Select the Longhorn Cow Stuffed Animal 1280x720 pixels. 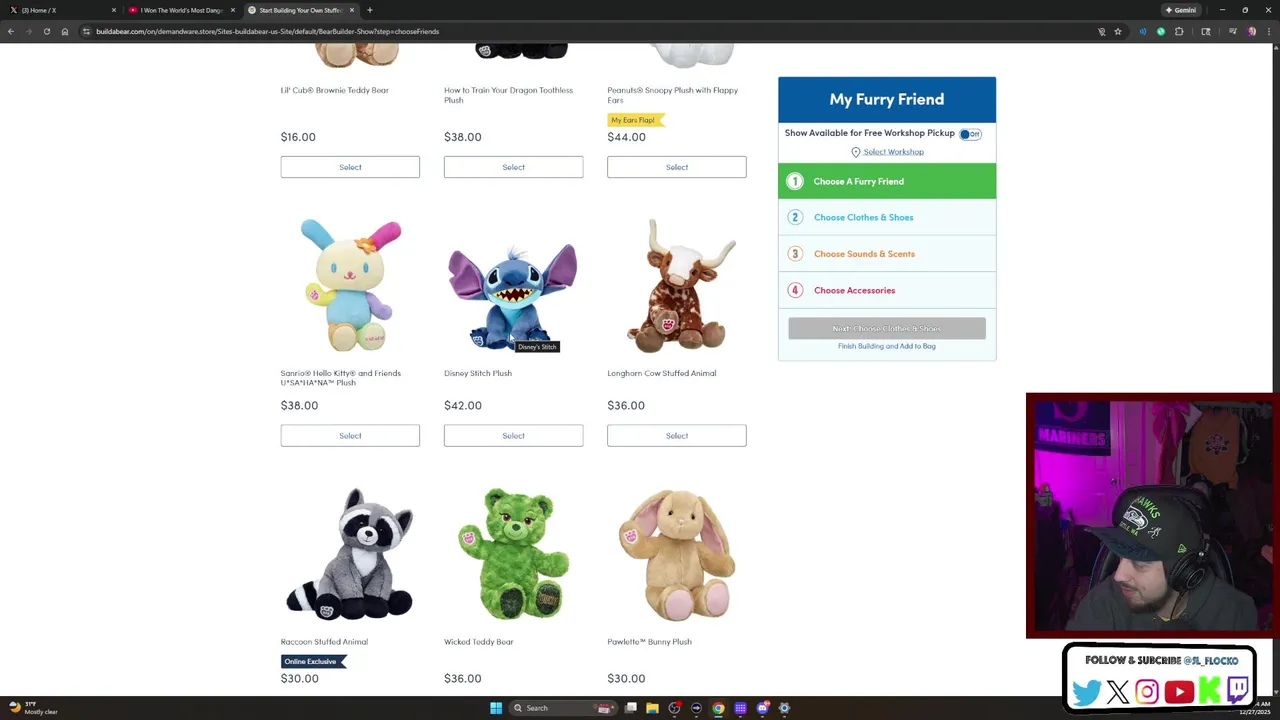coord(677,436)
